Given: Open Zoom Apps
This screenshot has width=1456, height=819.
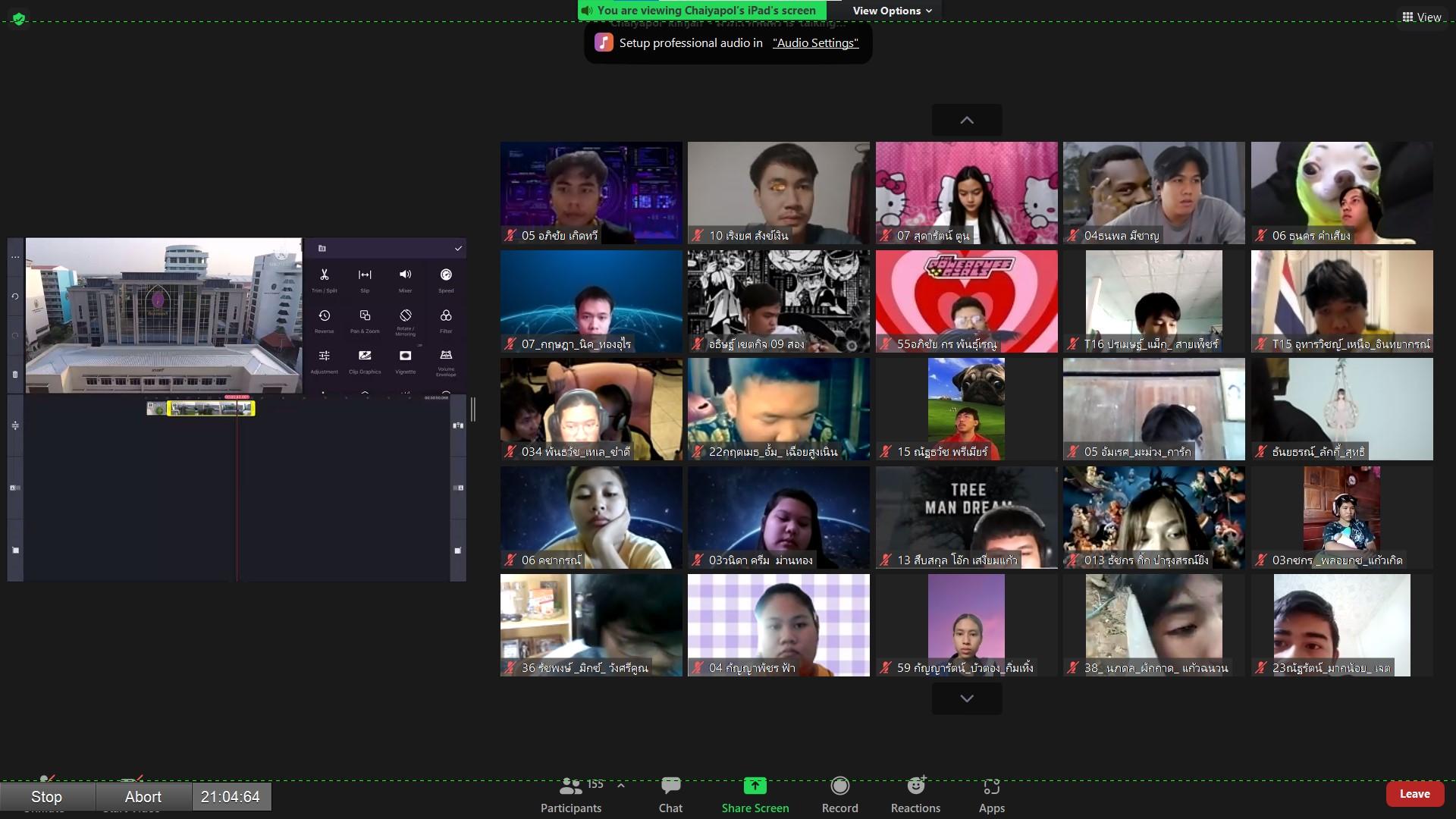Looking at the screenshot, I should [x=991, y=795].
